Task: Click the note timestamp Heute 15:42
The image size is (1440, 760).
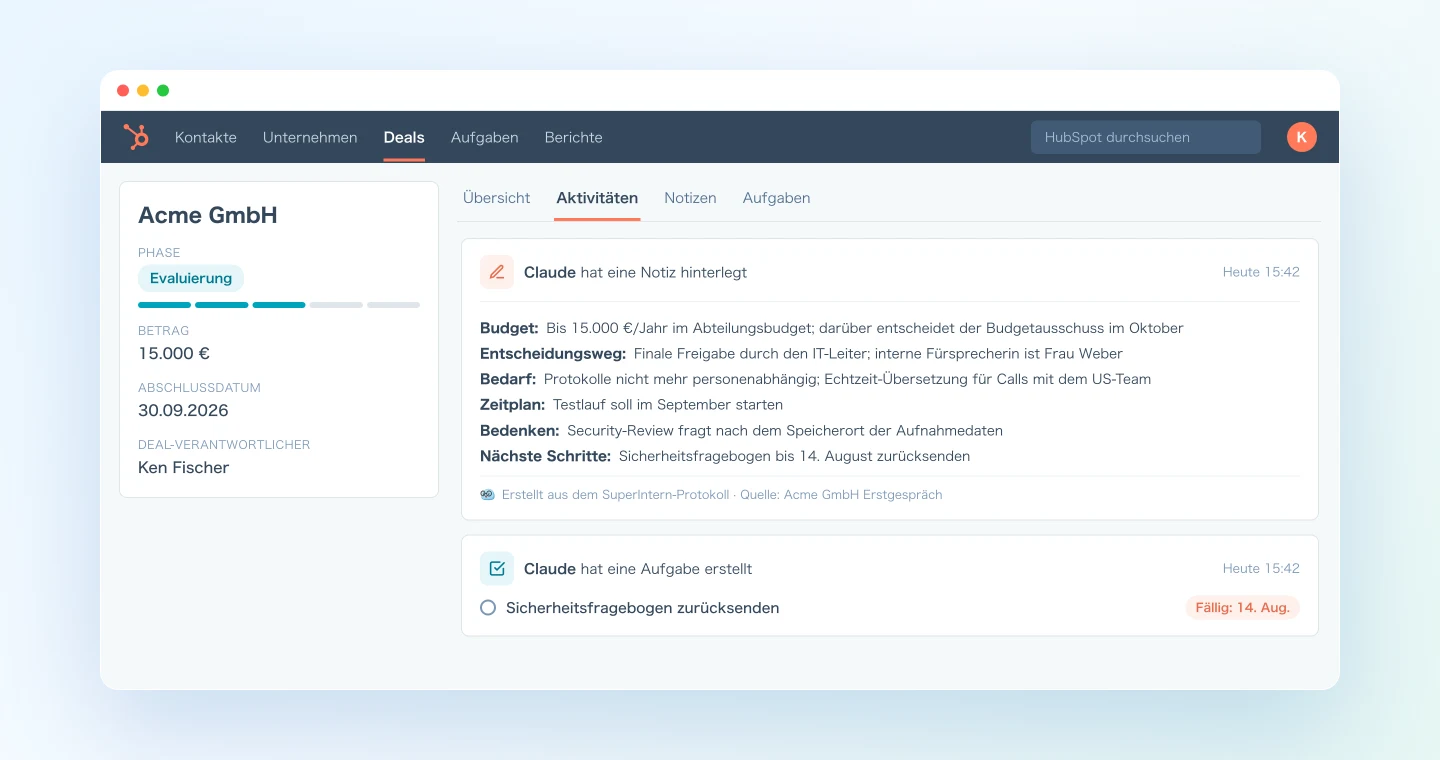Action: pos(1261,272)
